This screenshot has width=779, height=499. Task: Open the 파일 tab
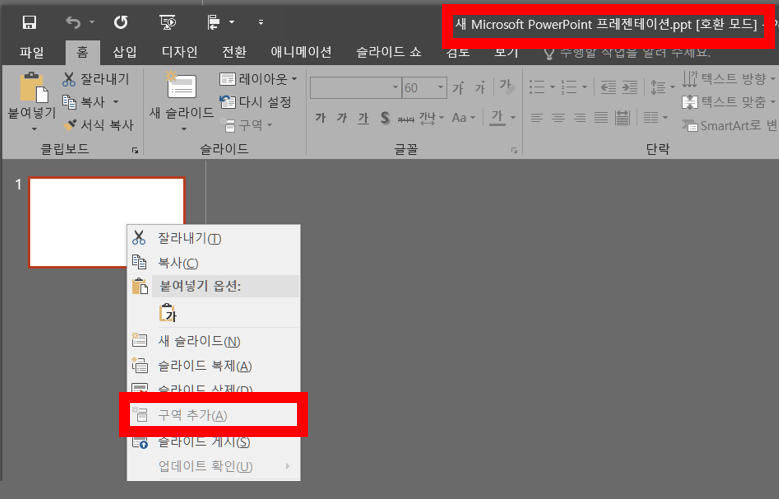tap(32, 52)
